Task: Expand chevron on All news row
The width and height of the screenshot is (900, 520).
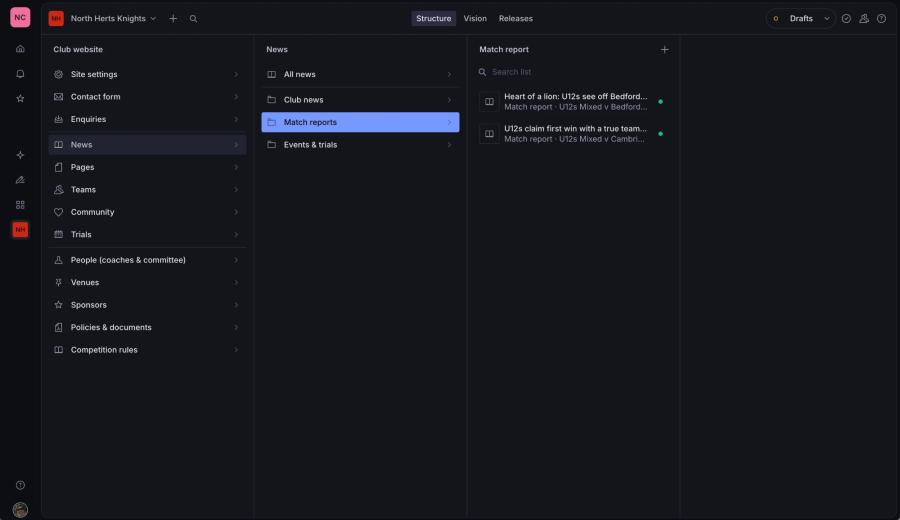Action: (449, 74)
